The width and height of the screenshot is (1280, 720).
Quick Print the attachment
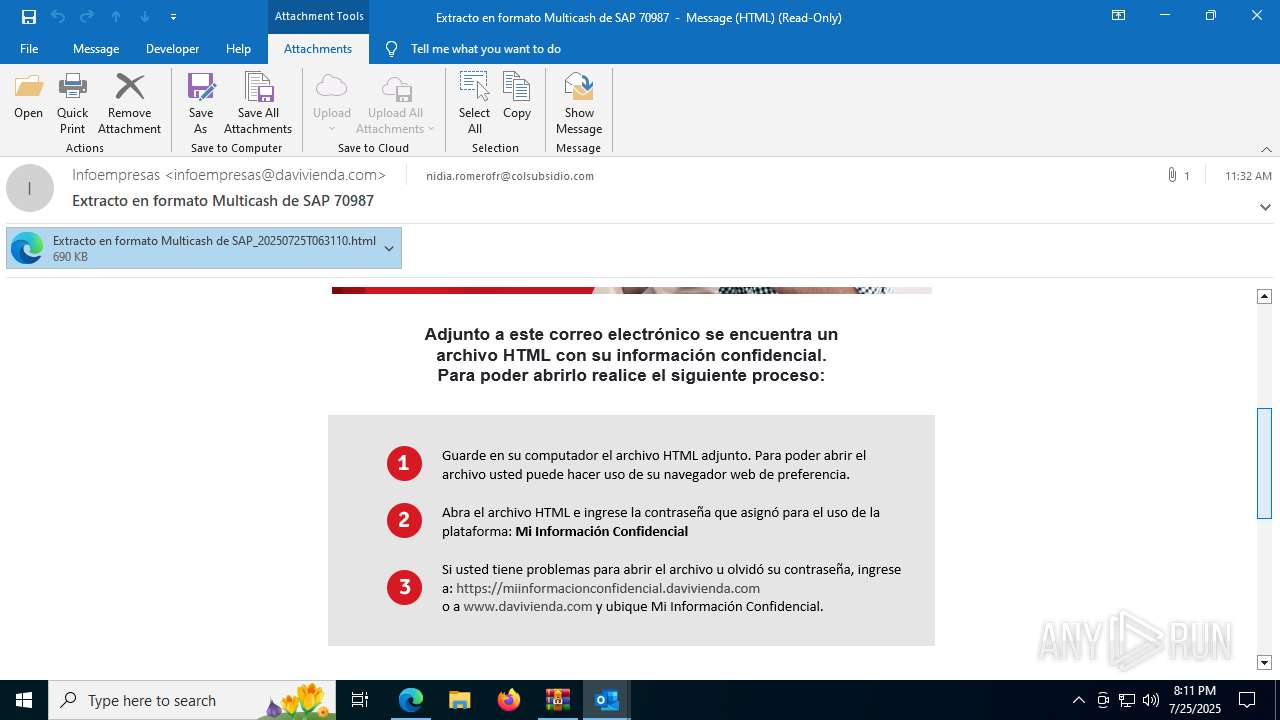pyautogui.click(x=72, y=103)
